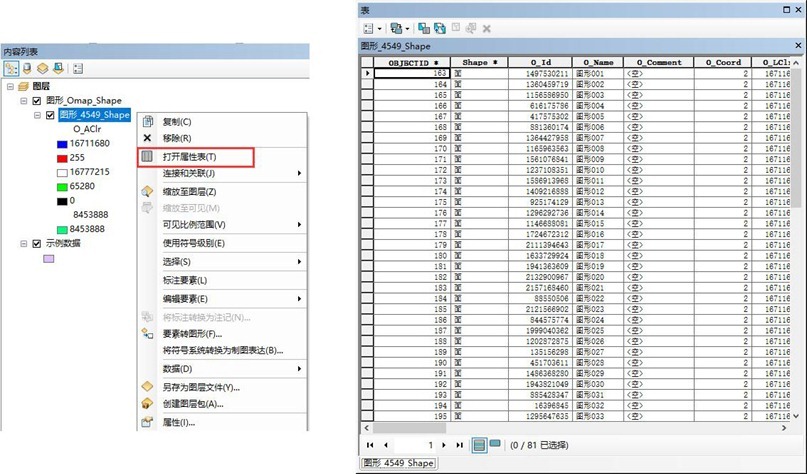Click List By Drawing Order icon
The width and height of the screenshot is (807, 474).
[12, 68]
